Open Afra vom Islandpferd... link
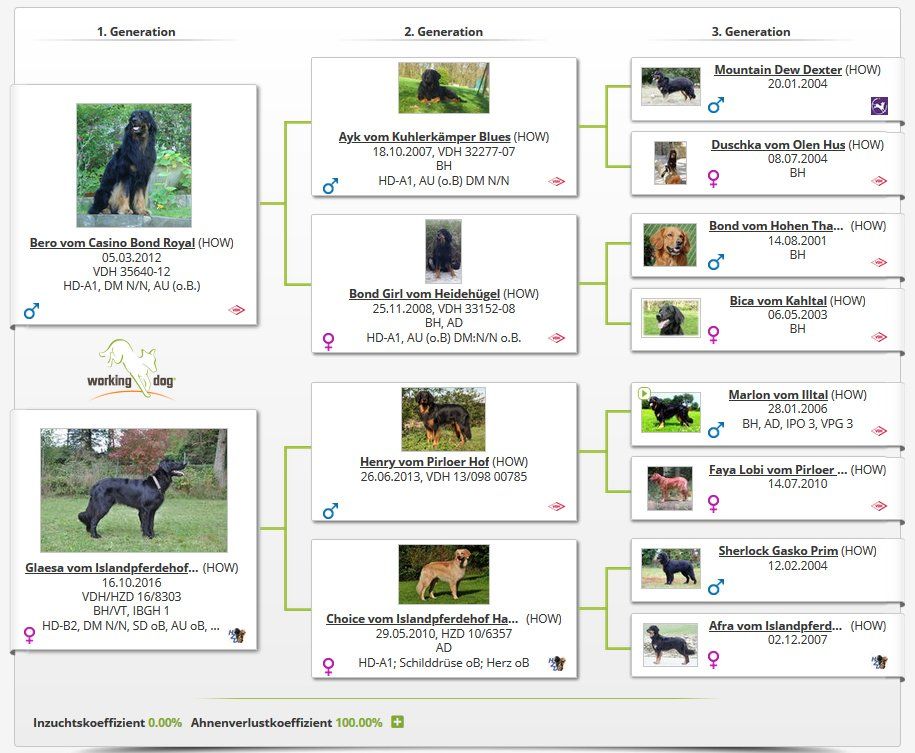Screen dimensions: 915x753 point(776,626)
